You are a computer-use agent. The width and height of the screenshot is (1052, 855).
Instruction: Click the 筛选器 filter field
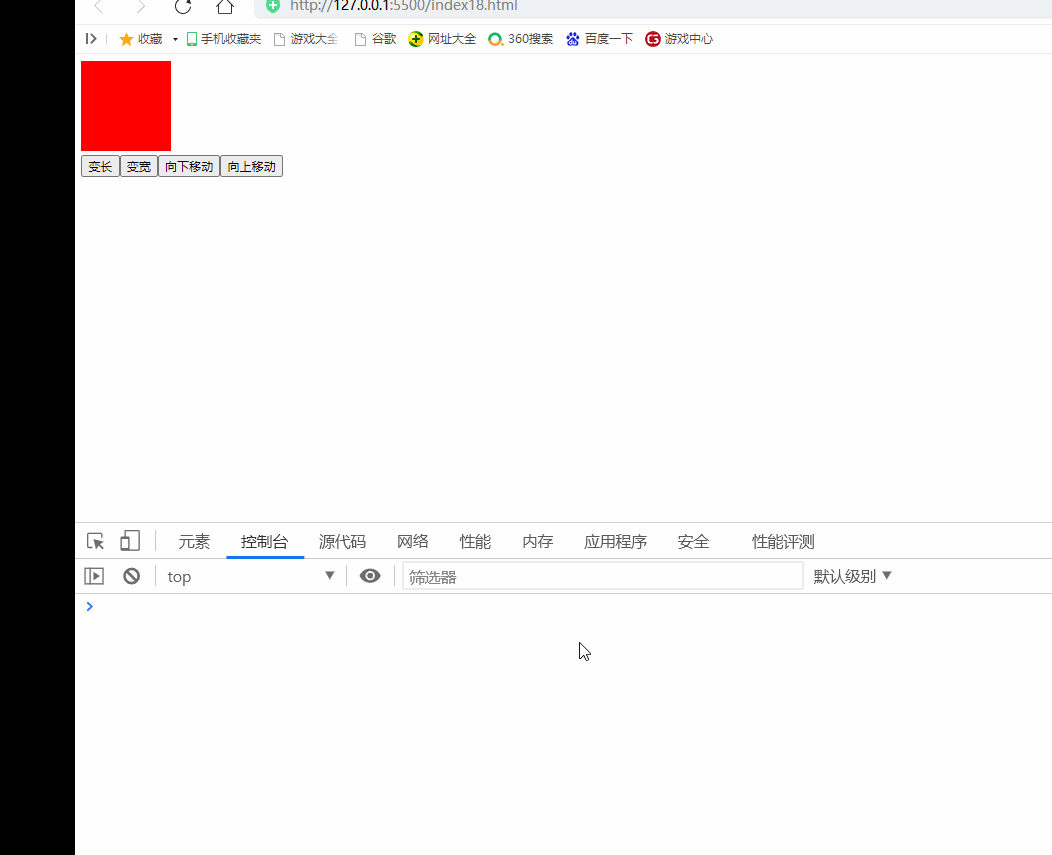602,576
